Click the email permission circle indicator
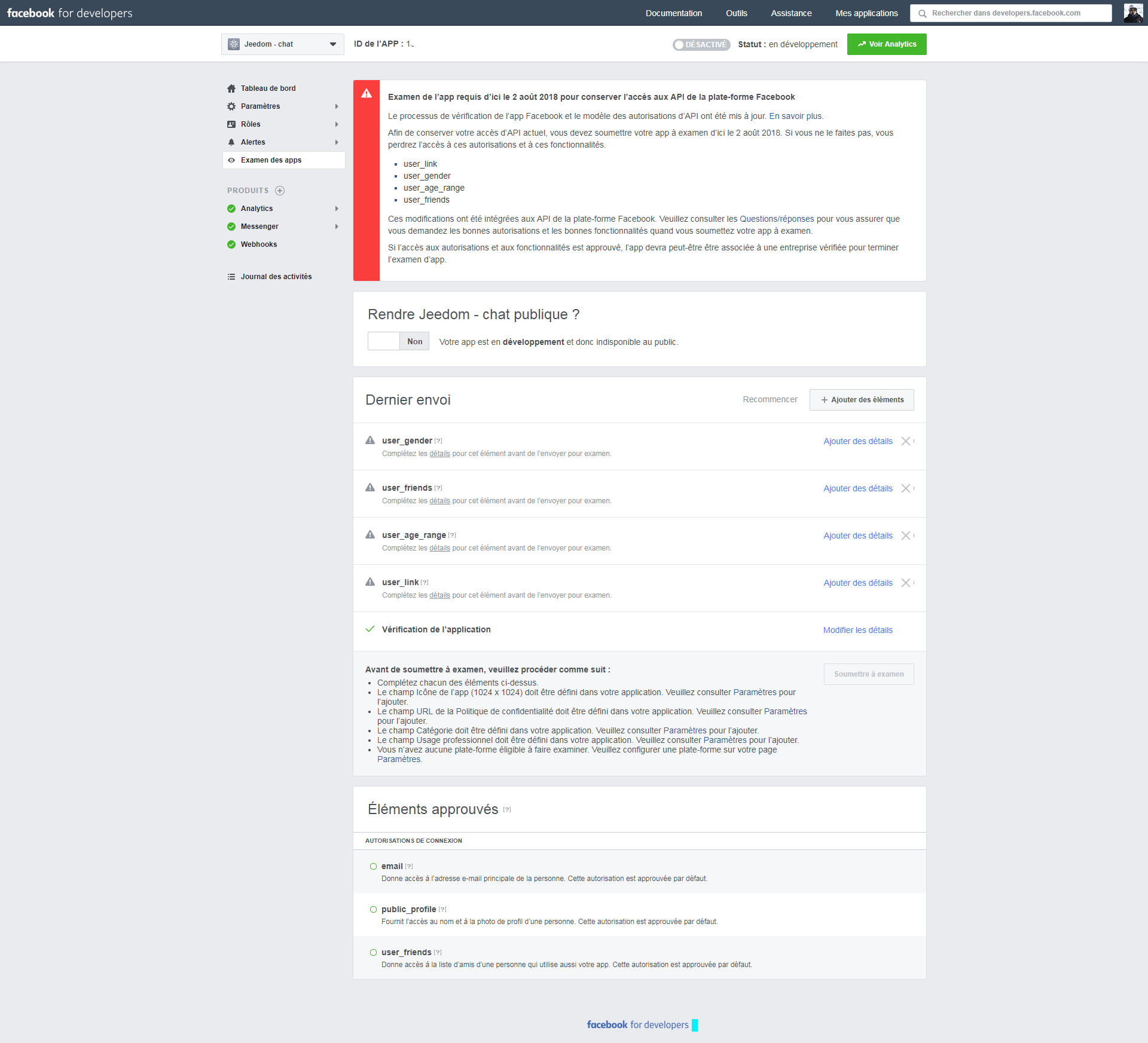 click(373, 866)
